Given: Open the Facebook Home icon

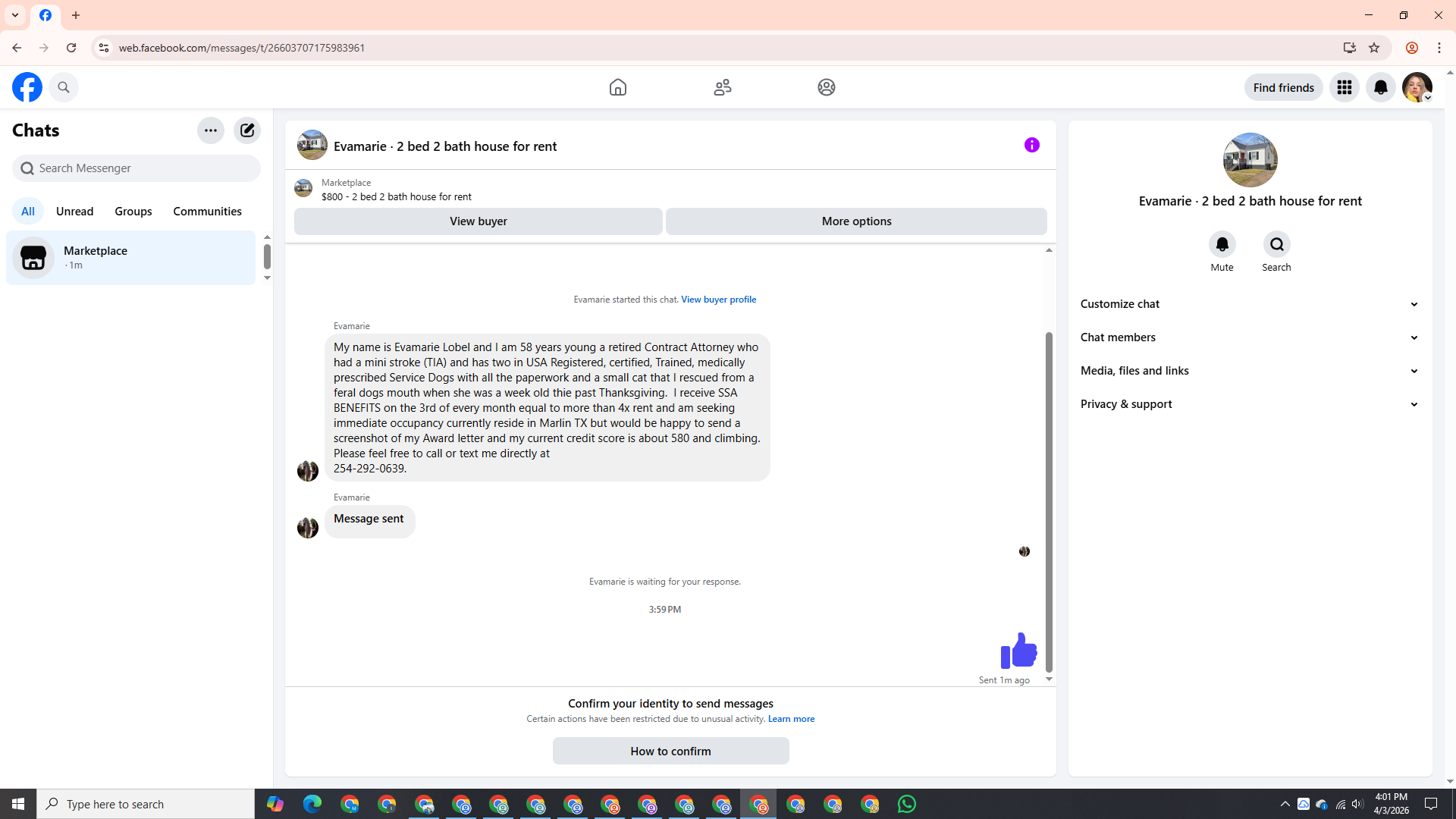Looking at the screenshot, I should 617,87.
